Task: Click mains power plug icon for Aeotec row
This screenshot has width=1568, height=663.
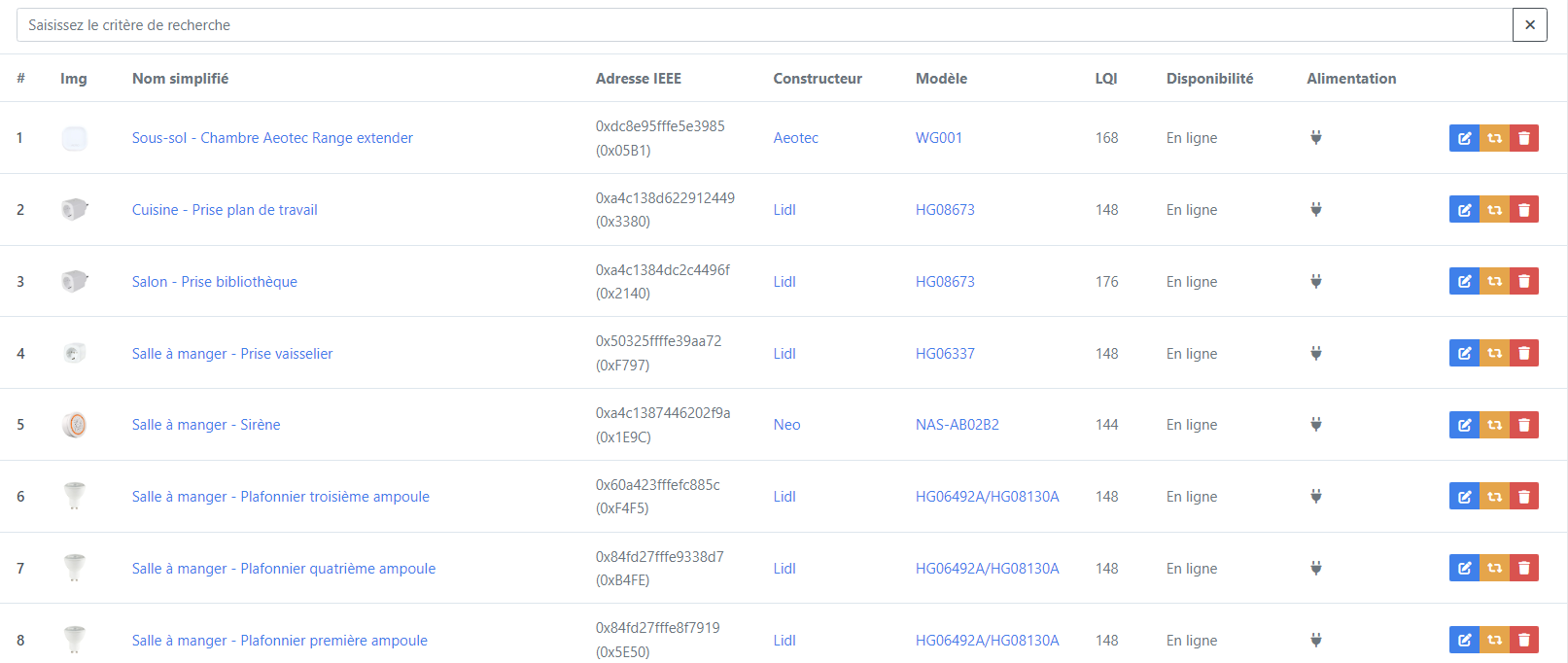Action: (x=1315, y=138)
